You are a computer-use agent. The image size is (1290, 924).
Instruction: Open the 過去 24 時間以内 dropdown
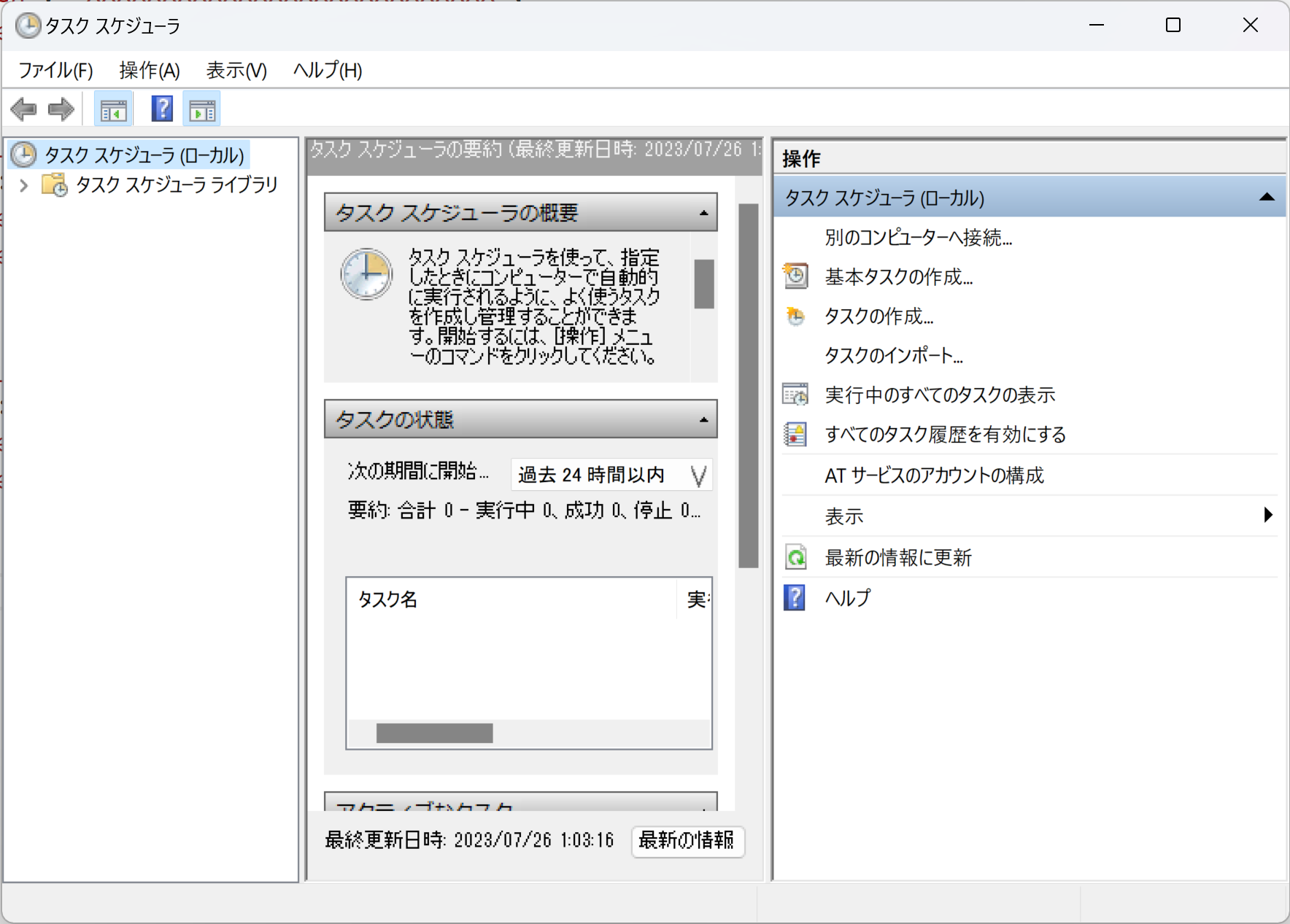coord(699,474)
